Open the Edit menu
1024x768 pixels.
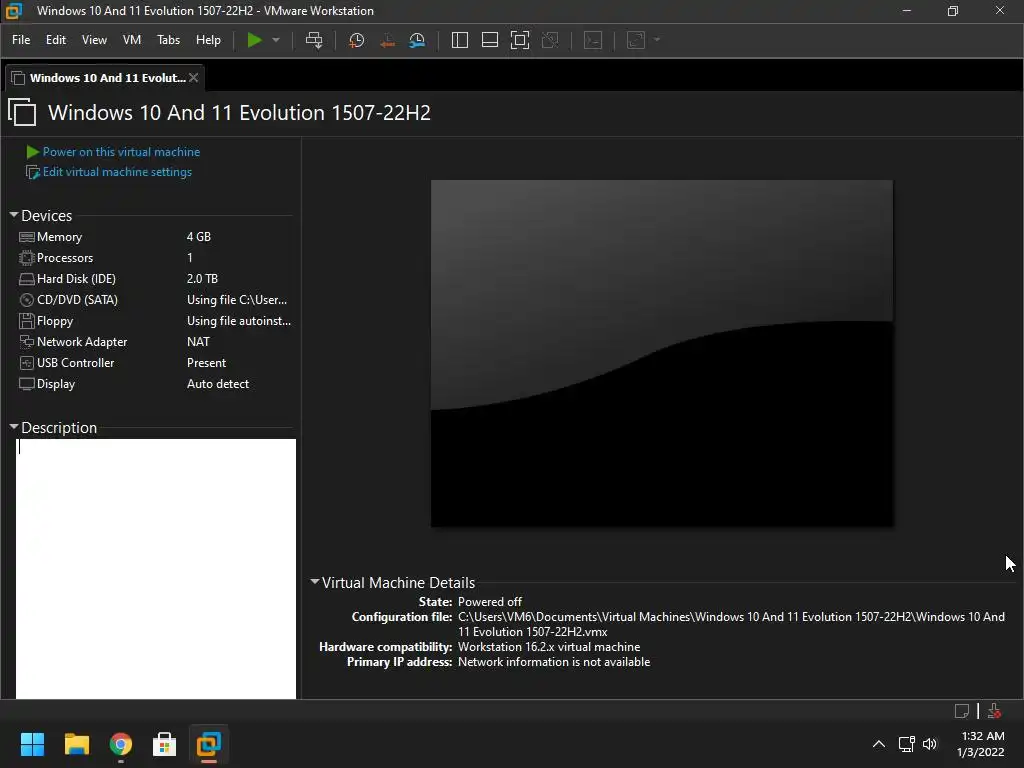pos(56,40)
